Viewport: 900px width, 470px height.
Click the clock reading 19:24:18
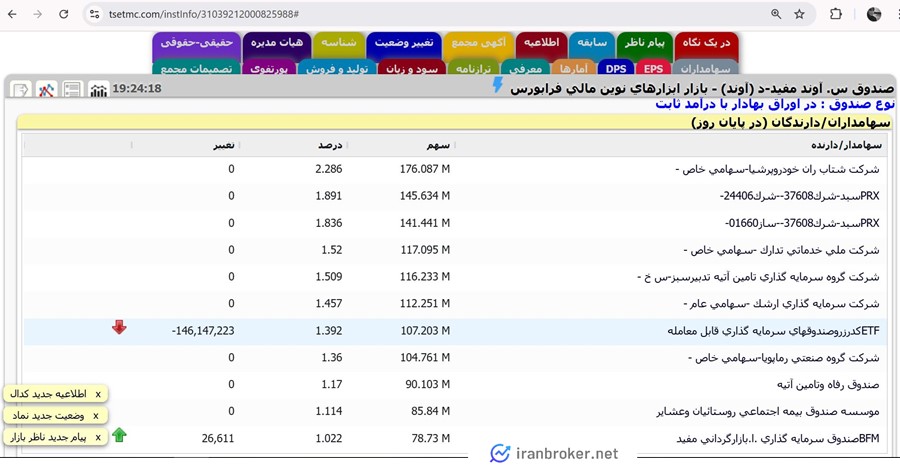pos(137,88)
